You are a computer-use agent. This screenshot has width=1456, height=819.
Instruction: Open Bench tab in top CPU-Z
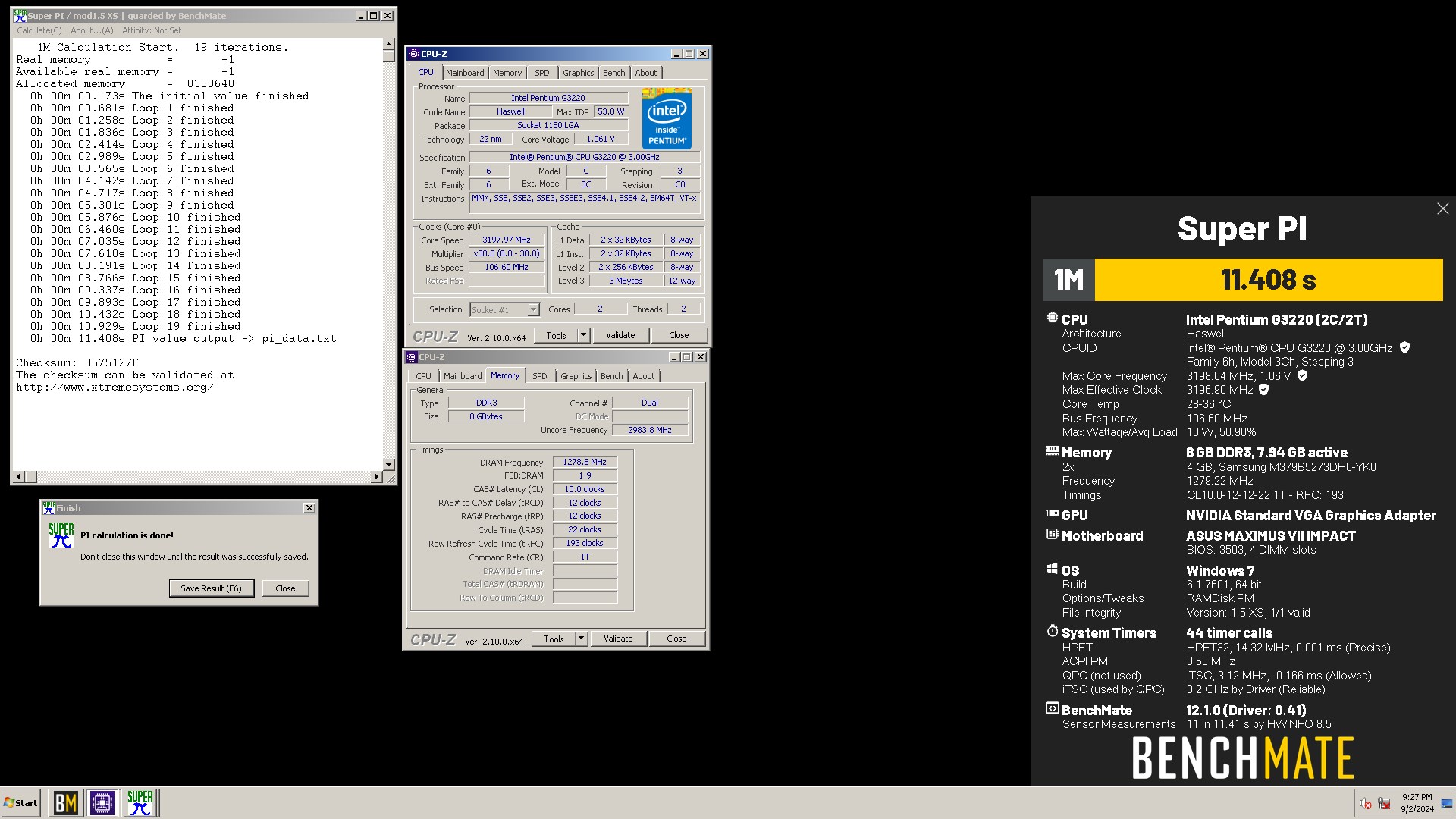613,73
